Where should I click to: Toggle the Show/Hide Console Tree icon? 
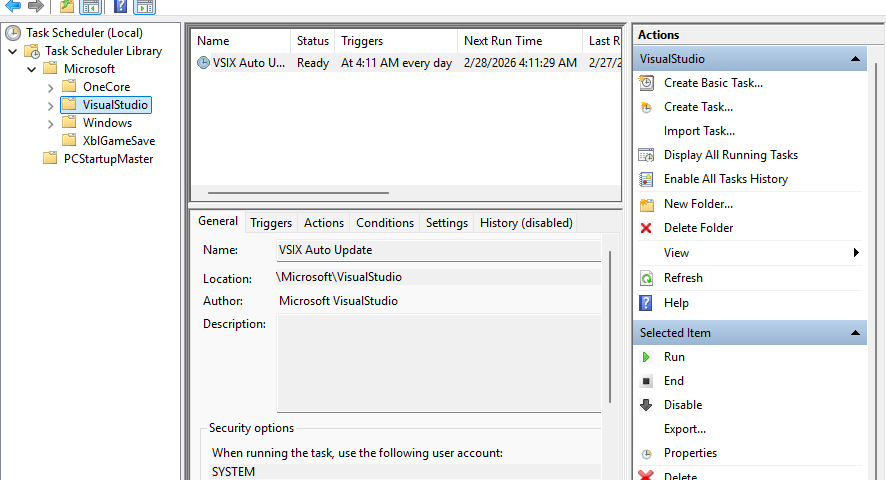[x=90, y=6]
